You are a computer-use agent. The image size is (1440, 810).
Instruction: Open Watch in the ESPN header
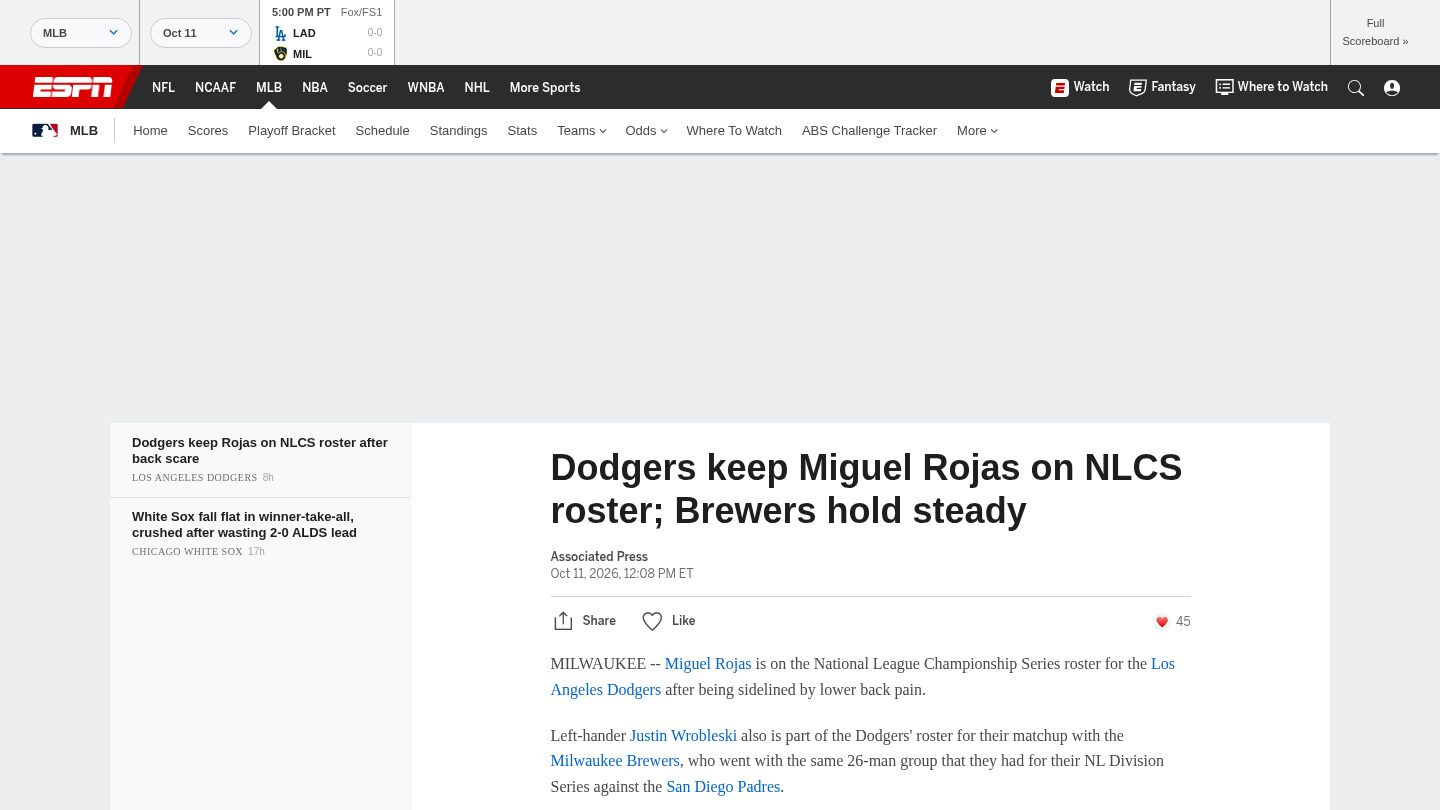tap(1080, 87)
